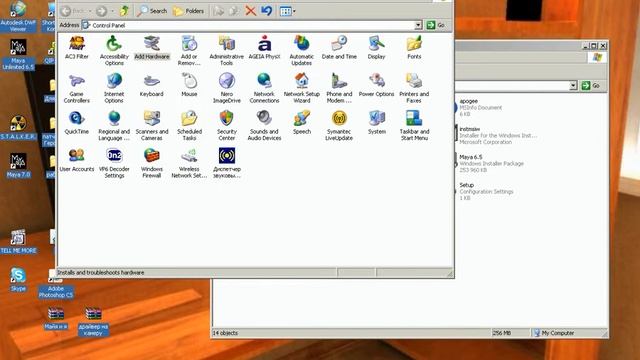This screenshot has height=360, width=640.
Task: Open Taskbar and Start Menu settings
Action: click(414, 125)
